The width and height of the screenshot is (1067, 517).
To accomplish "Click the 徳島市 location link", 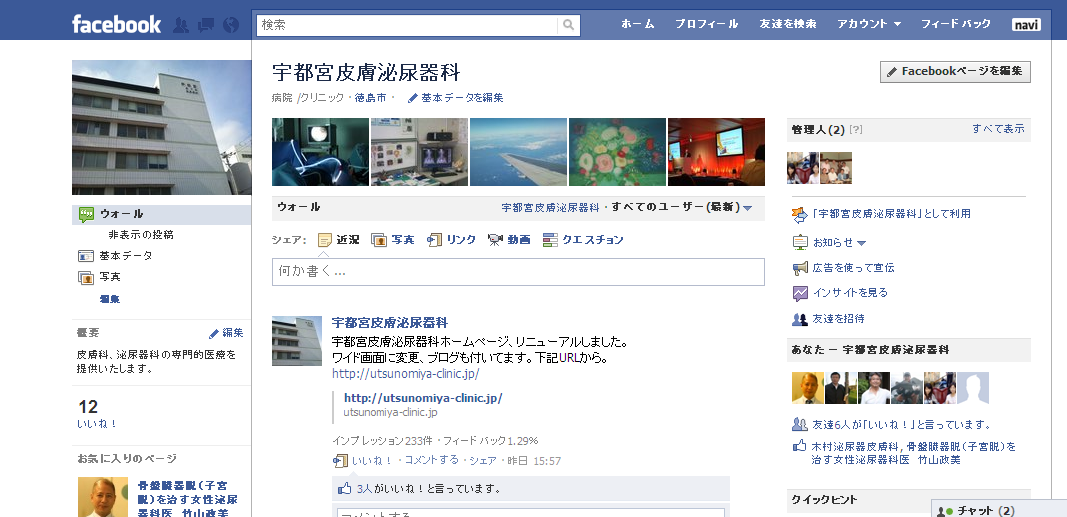I will pos(370,98).
